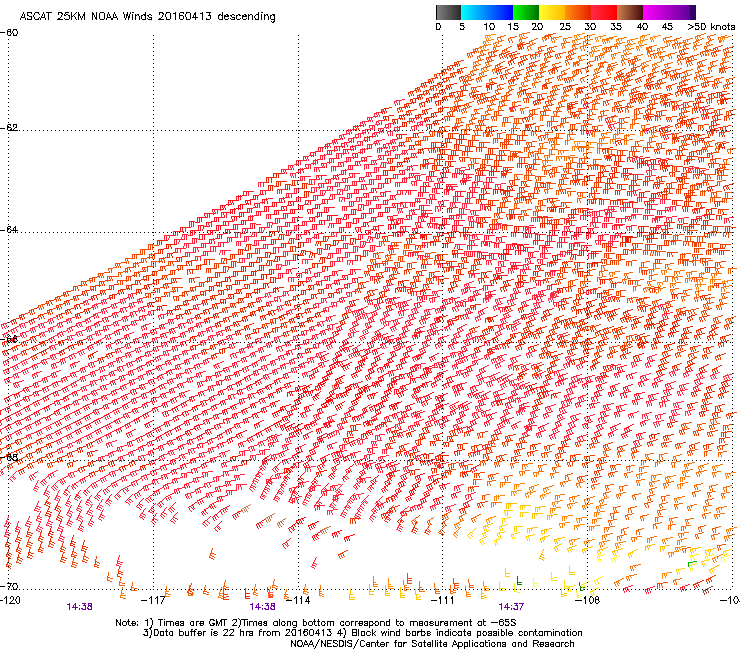This screenshot has height=650, width=740.
Task: Select the green 15-20 knots color segment
Action: (x=526, y=12)
